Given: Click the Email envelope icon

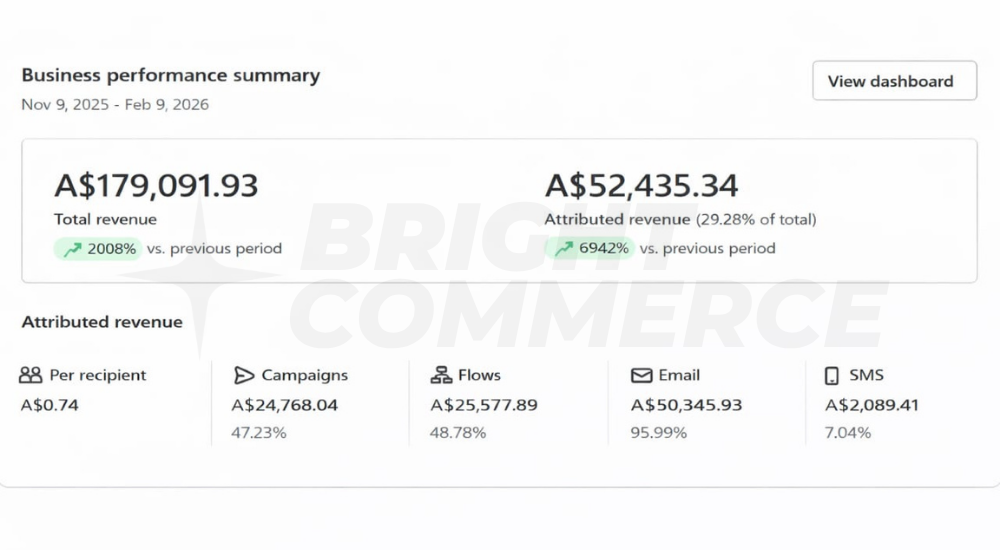Looking at the screenshot, I should 641,375.
